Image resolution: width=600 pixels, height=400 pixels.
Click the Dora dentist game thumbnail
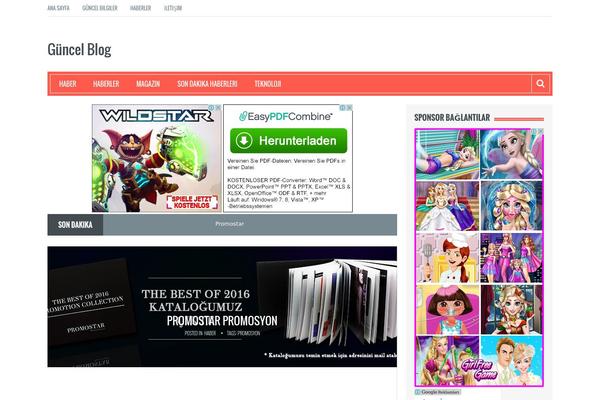(x=447, y=309)
